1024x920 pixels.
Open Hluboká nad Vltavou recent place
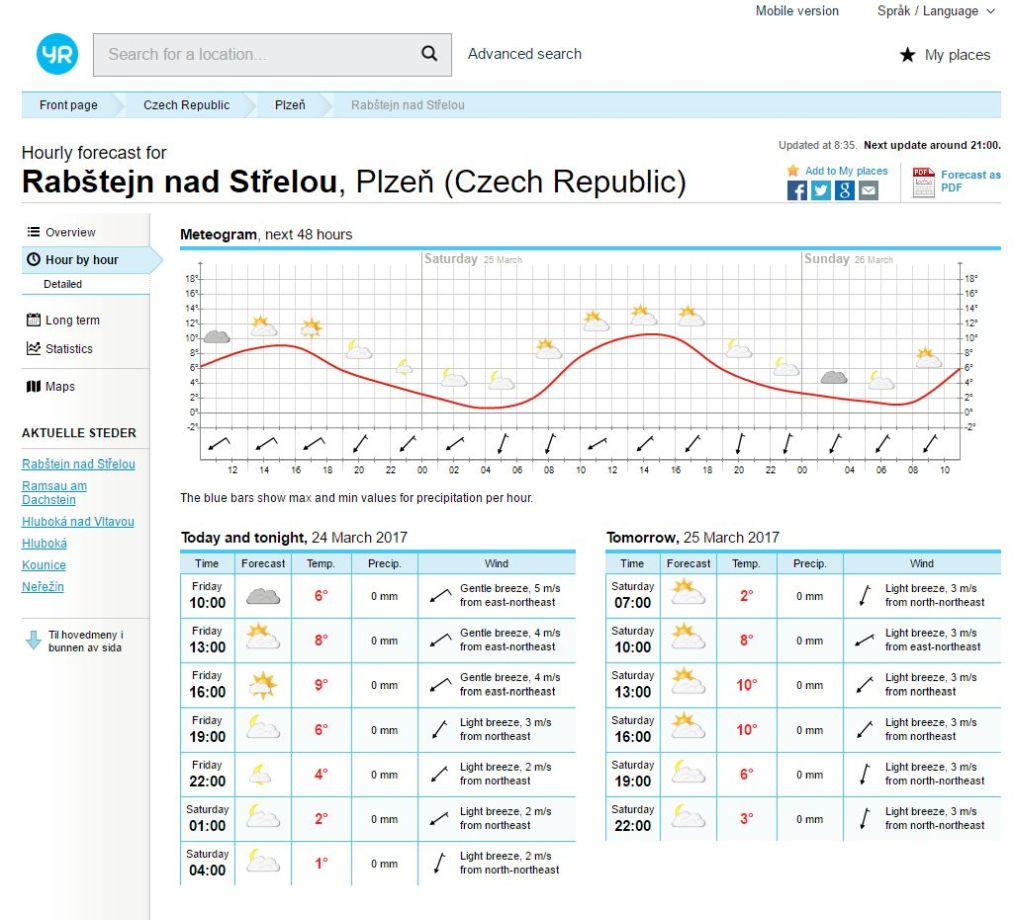click(78, 522)
